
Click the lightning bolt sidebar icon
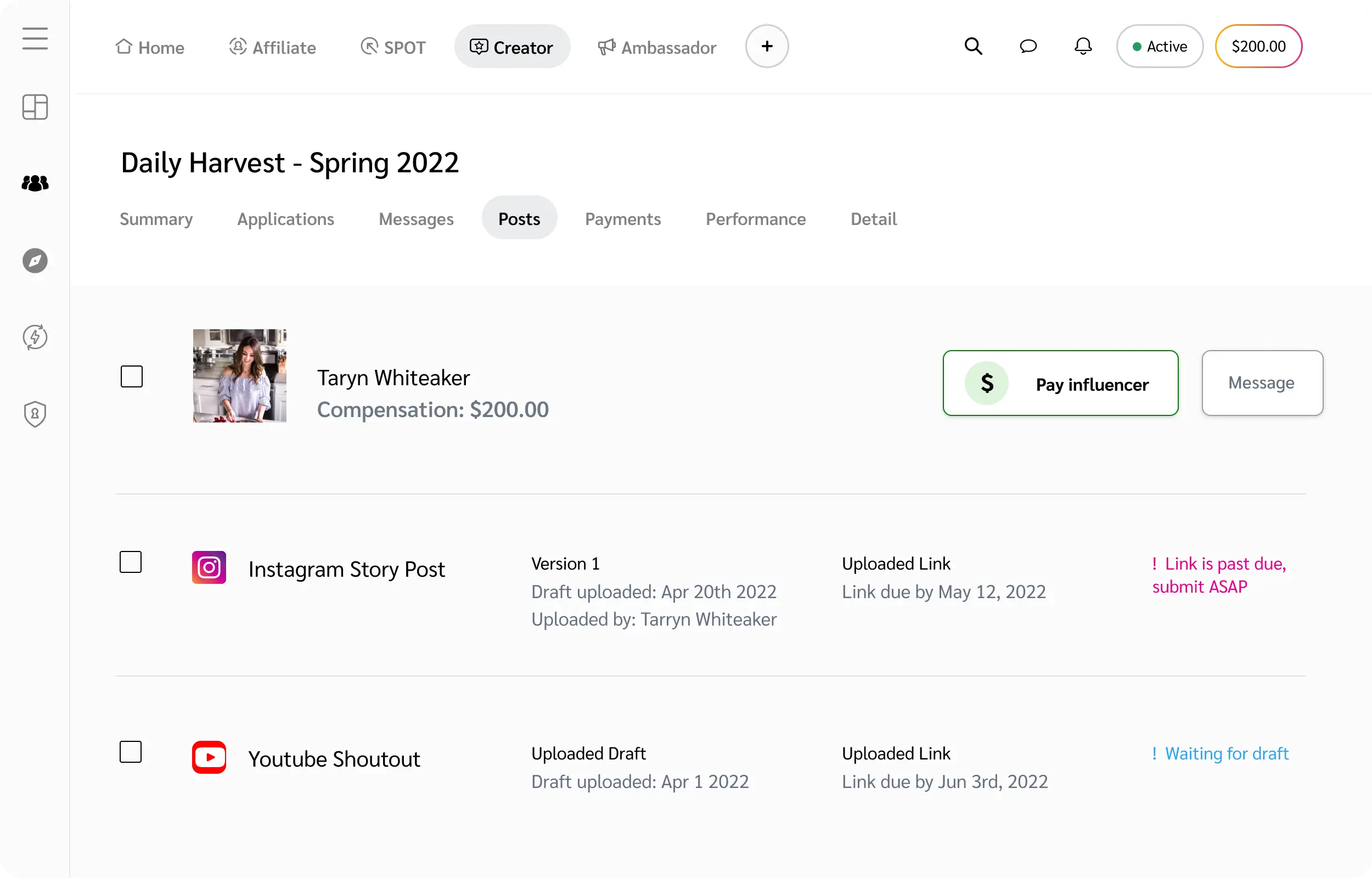pyautogui.click(x=35, y=337)
